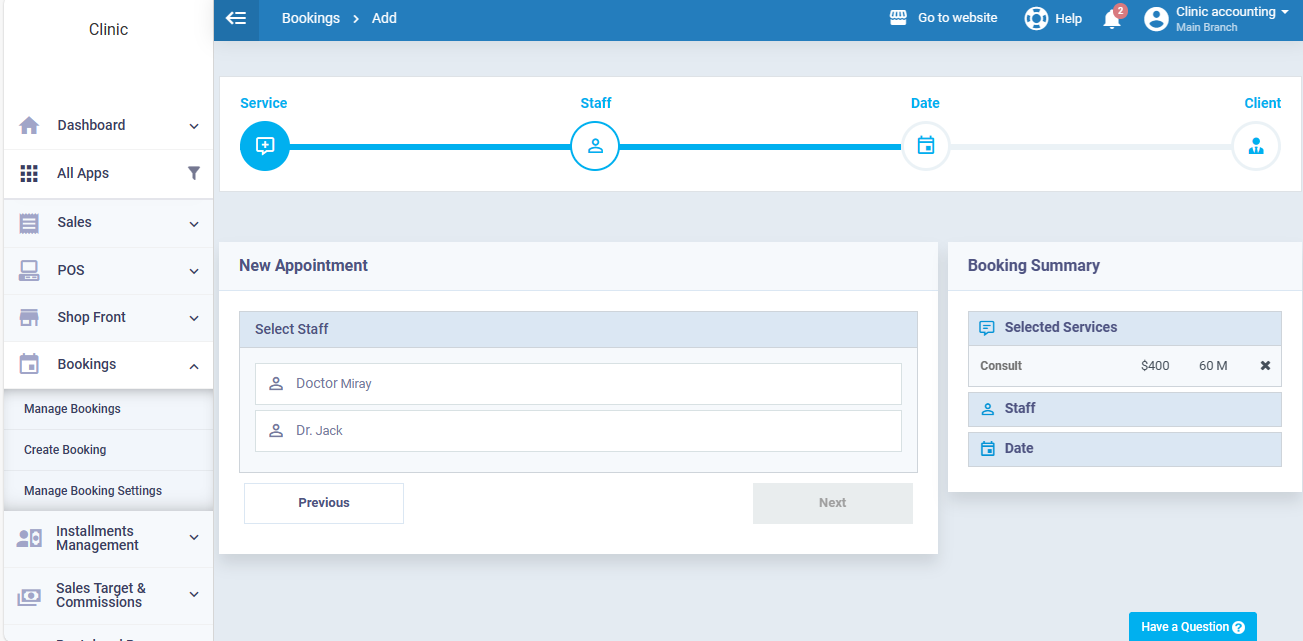Collapse sidebar with the back-arrow menu icon
The width and height of the screenshot is (1303, 641).
236,18
